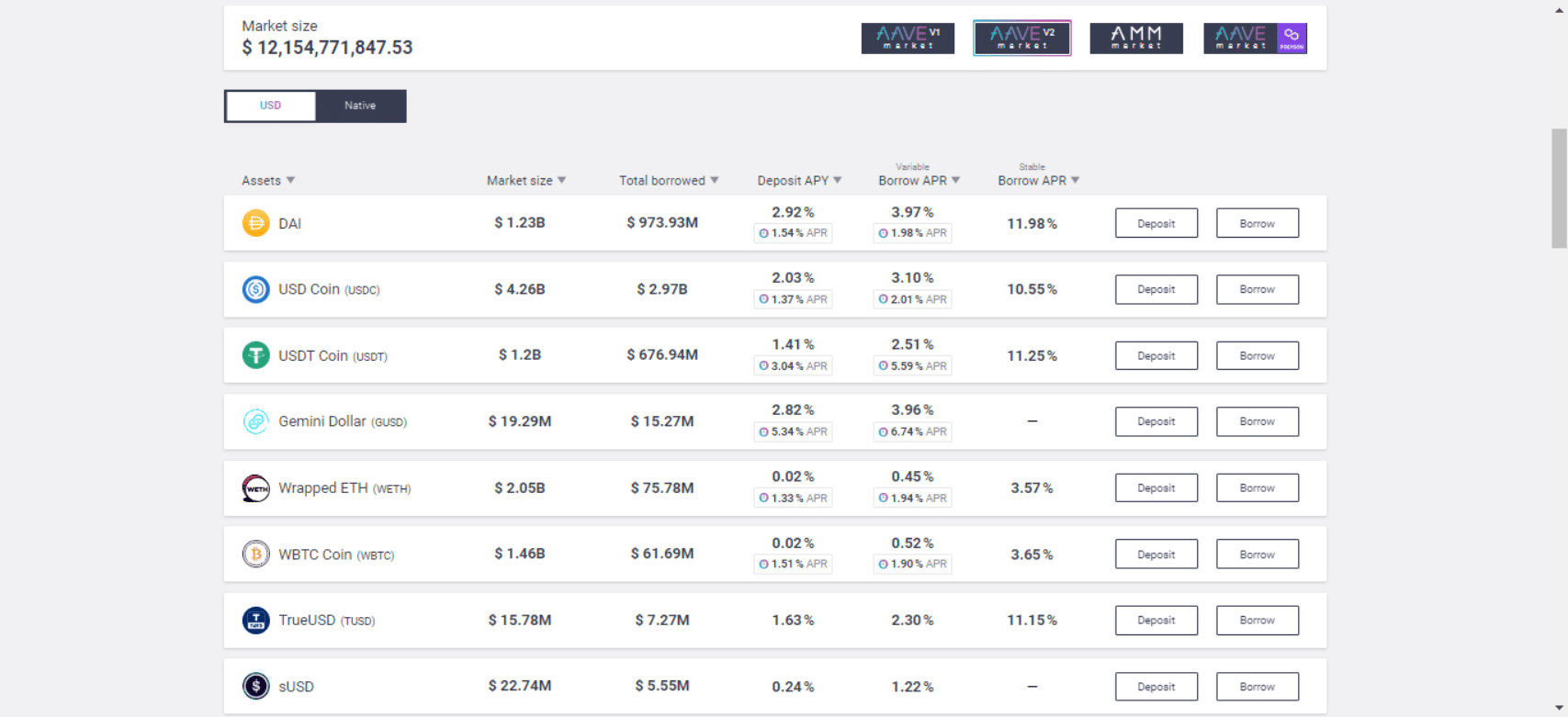The image size is (1568, 717).
Task: Click Borrow button for USDT Coin
Action: click(x=1258, y=355)
